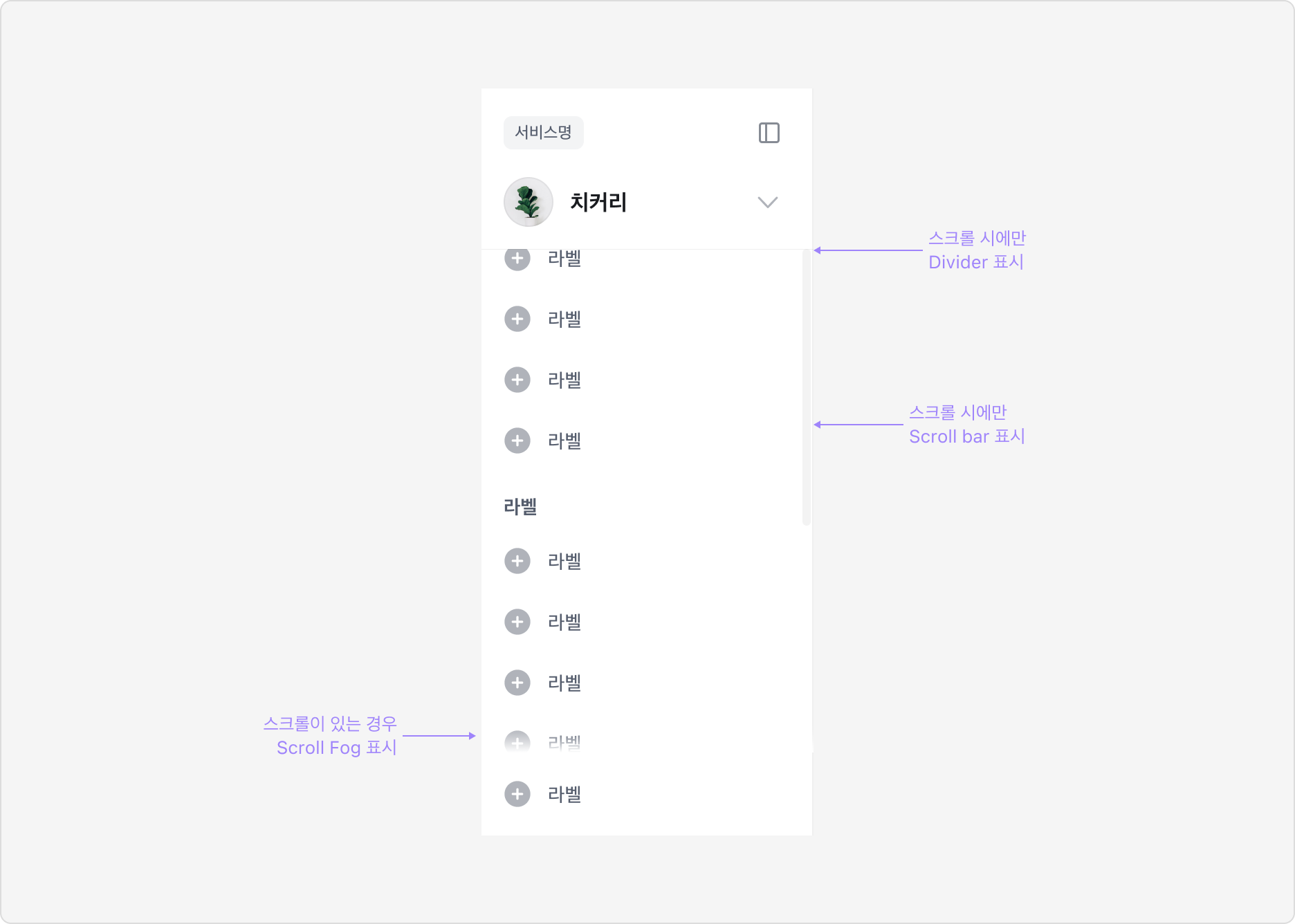Click the plus icon directly above bold 라벨 header
The height and width of the screenshot is (924, 1295).
517,441
